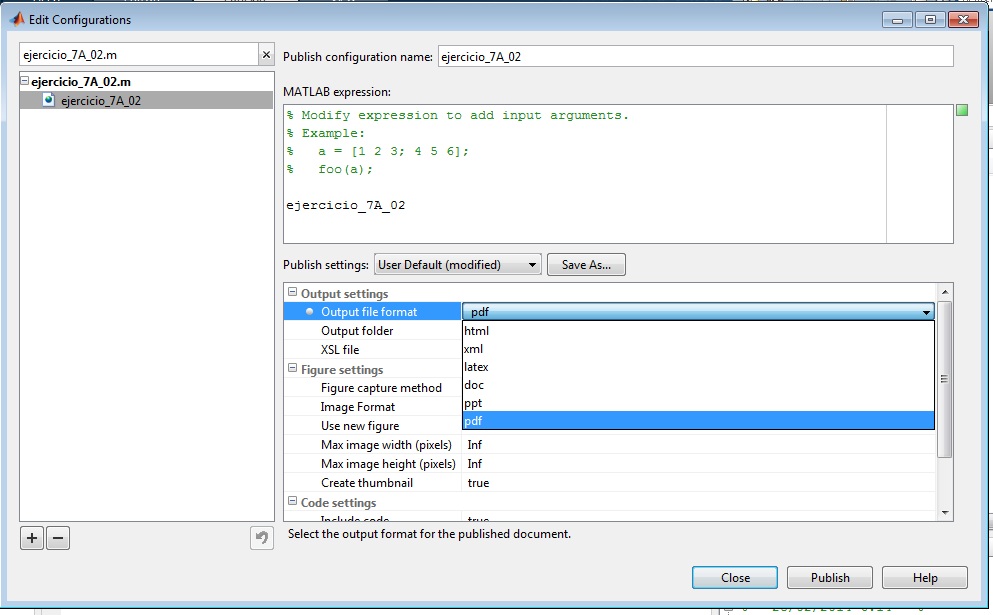Click the ejercicio_7A_02 expression line

[346, 205]
